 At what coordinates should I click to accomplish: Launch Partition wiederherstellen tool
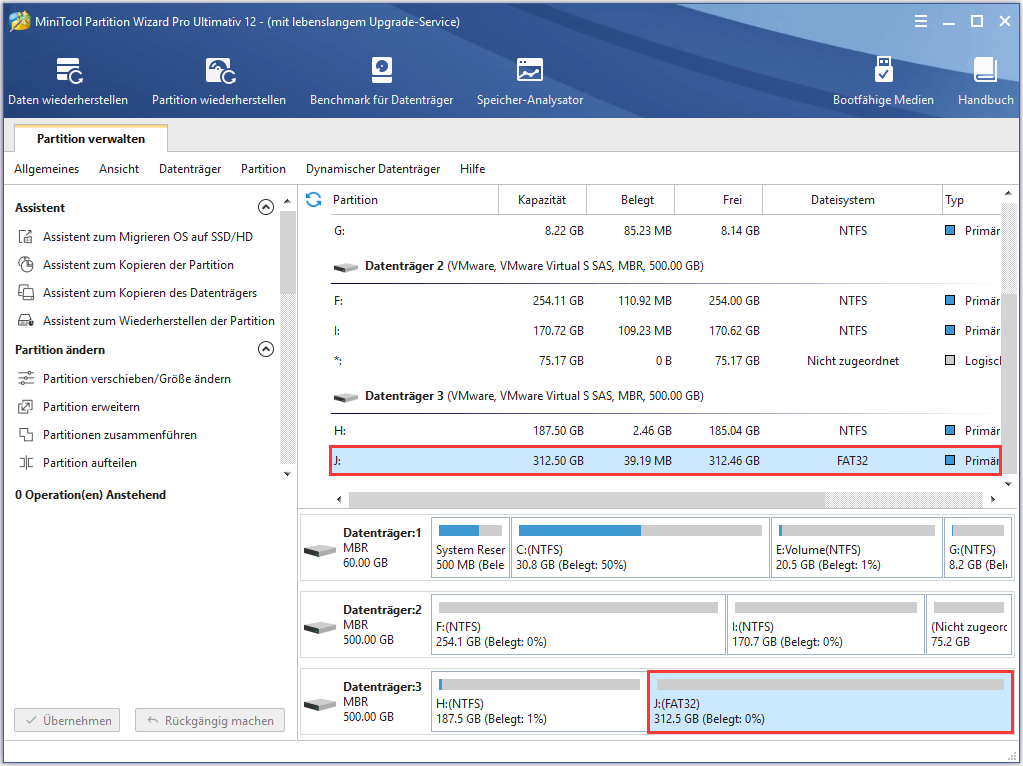[219, 82]
